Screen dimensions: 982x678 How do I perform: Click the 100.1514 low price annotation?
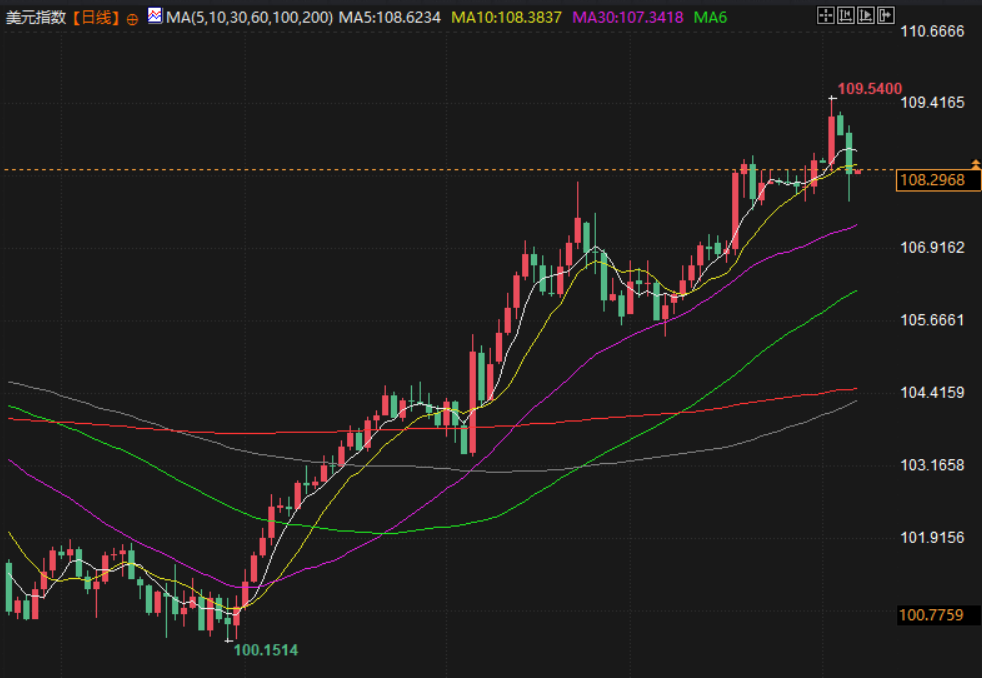[265, 650]
